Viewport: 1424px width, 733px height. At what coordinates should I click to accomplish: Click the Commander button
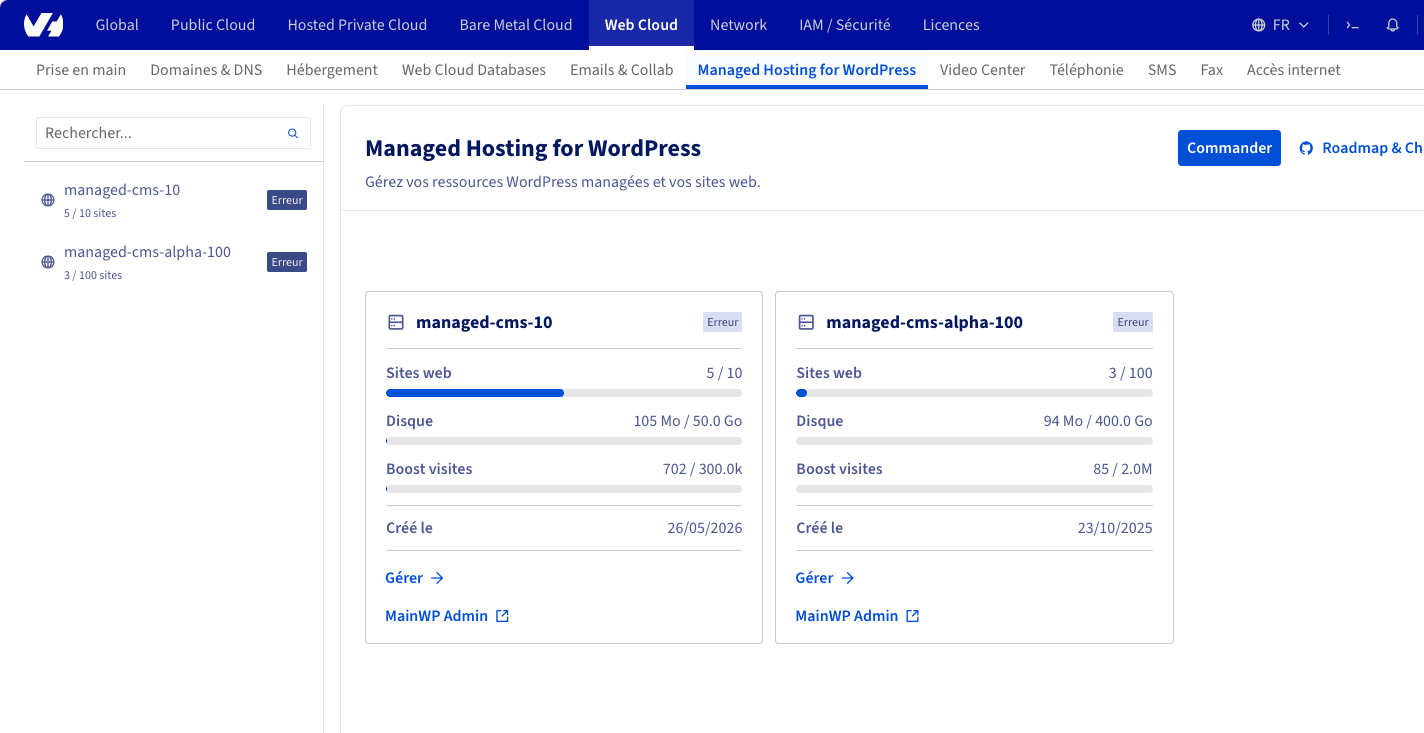click(1229, 148)
